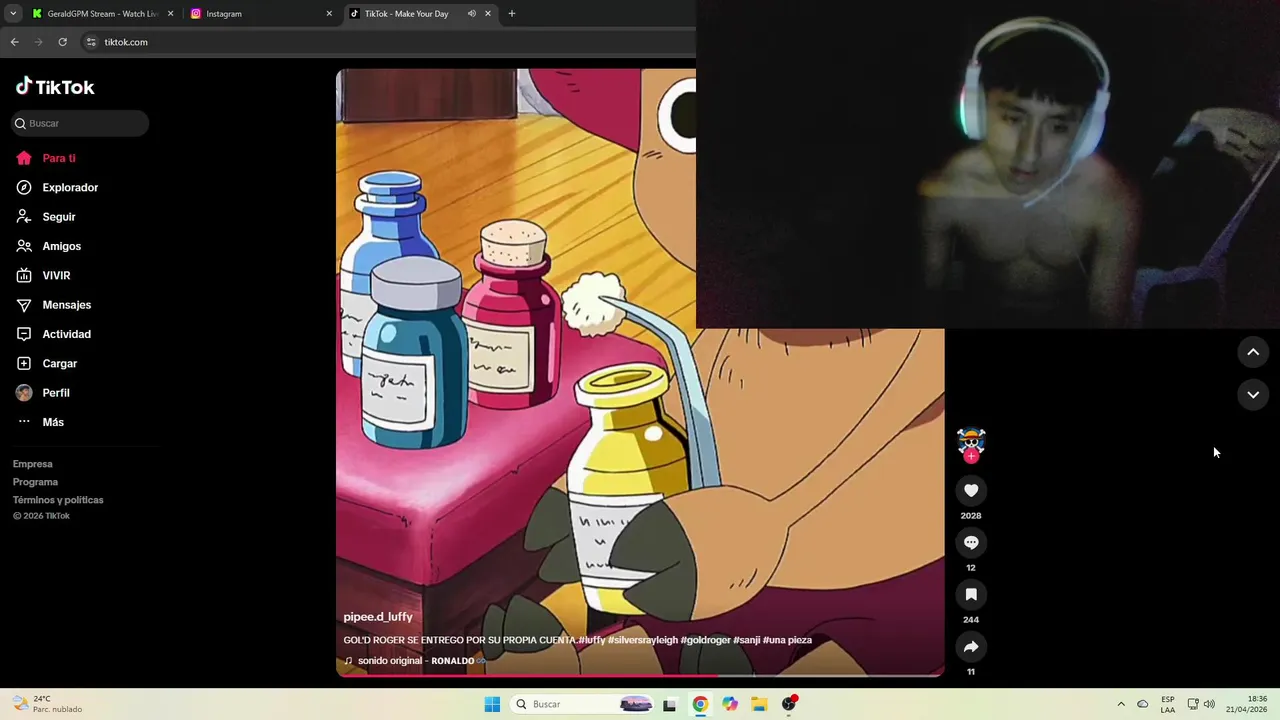Reload the TikTok page
The width and height of the screenshot is (1280, 720).
pyautogui.click(x=62, y=42)
